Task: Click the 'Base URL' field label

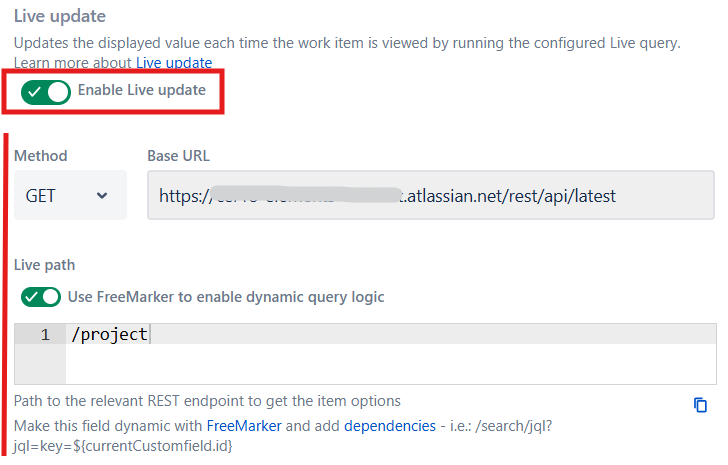Action: 178,156
